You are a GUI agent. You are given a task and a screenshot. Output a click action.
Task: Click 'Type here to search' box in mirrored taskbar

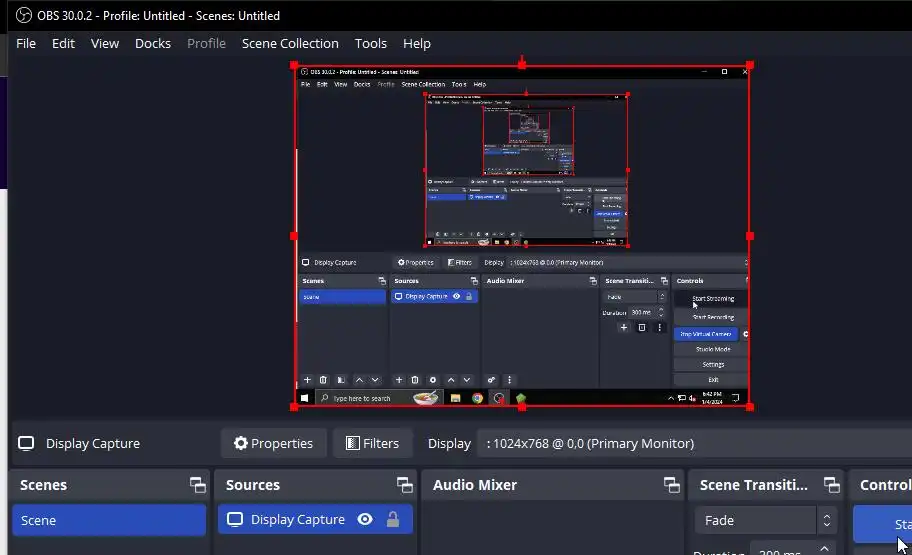[x=379, y=398]
